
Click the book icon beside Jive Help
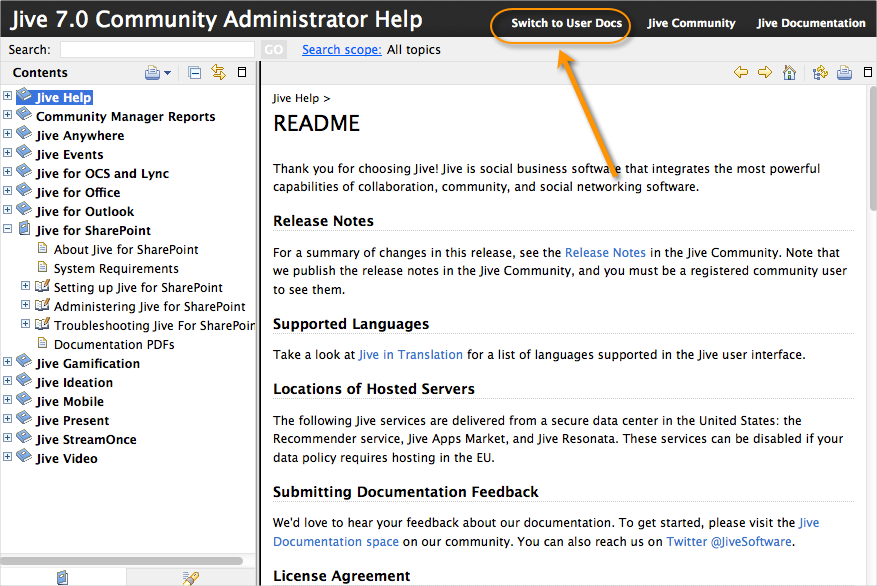coord(24,96)
